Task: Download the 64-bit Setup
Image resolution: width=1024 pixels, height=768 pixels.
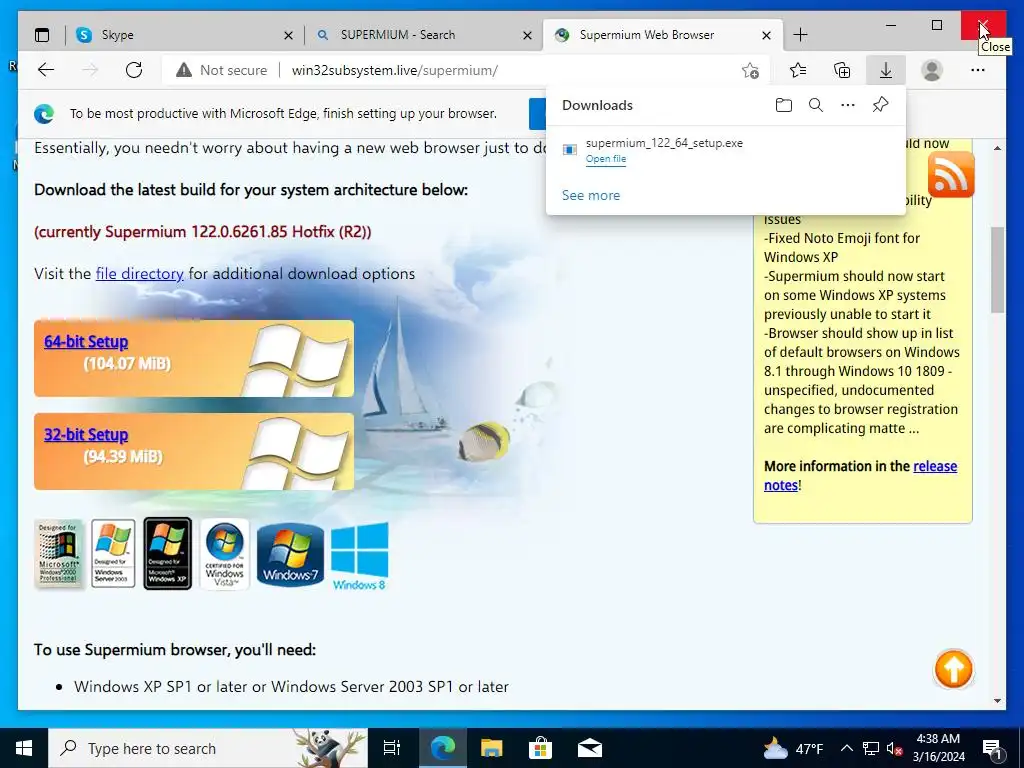Action: tap(86, 342)
